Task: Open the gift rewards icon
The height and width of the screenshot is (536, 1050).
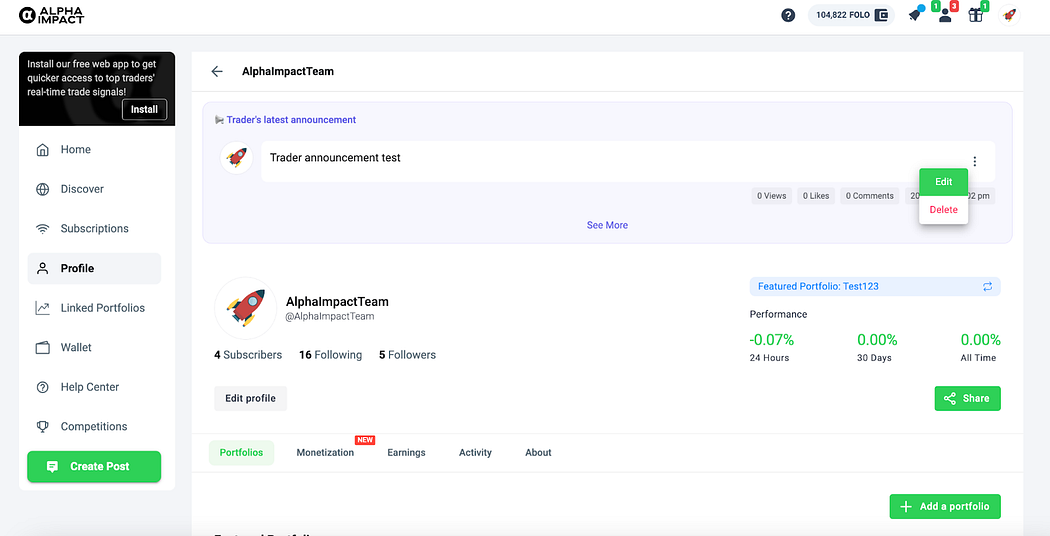Action: 976,15
